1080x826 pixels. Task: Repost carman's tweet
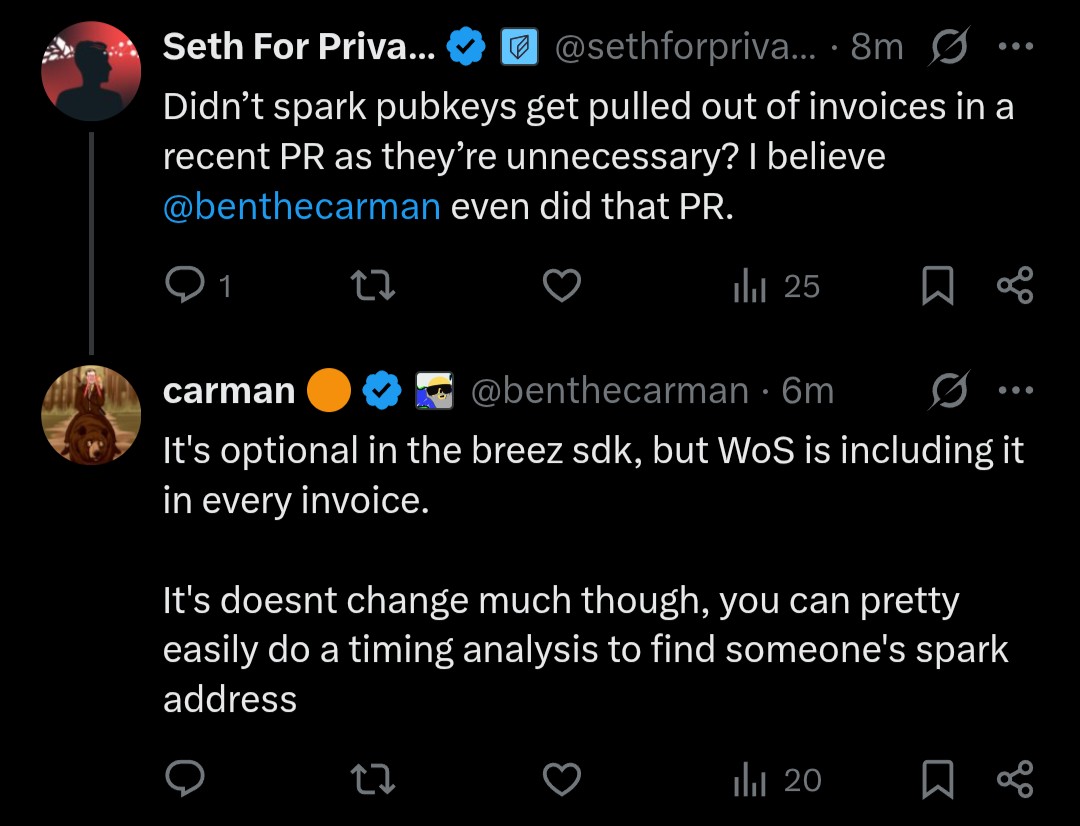(376, 779)
